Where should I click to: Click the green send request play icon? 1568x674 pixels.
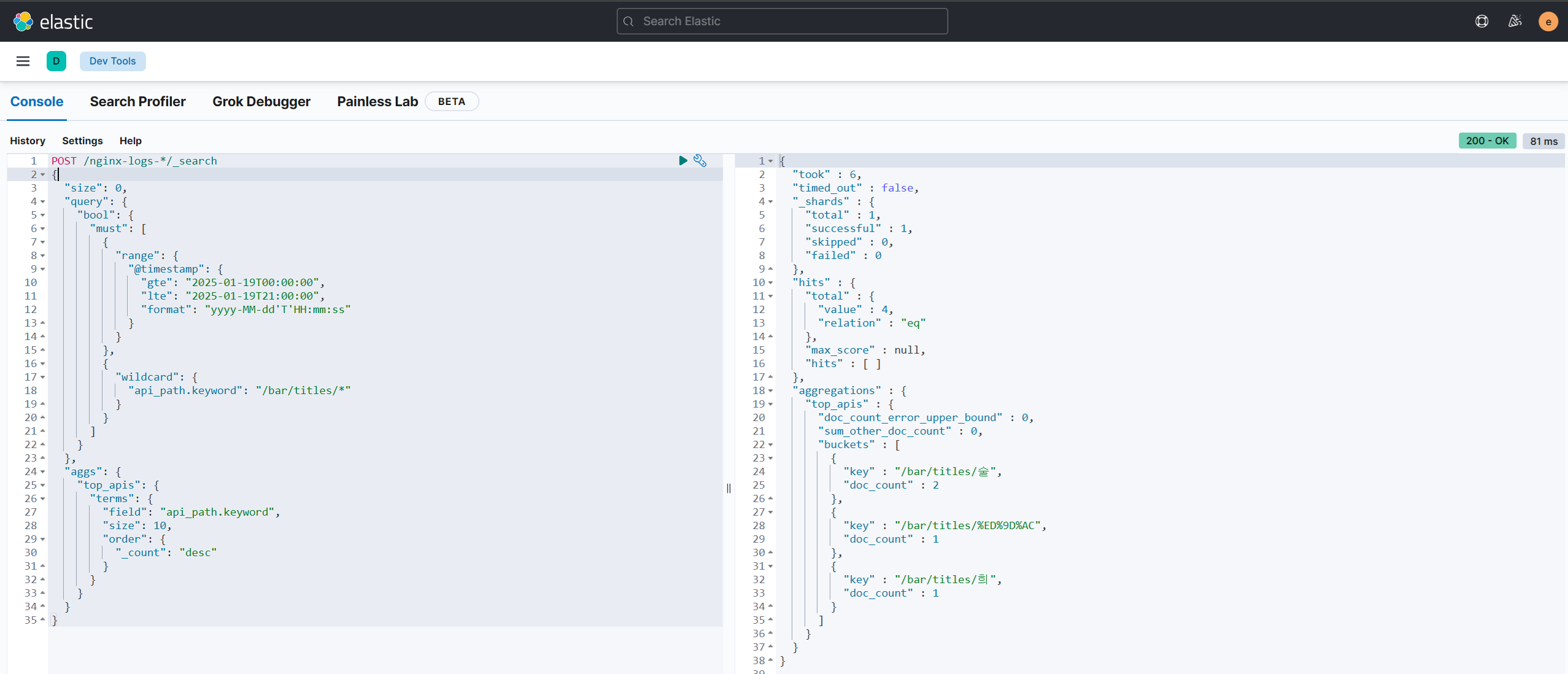[682, 161]
